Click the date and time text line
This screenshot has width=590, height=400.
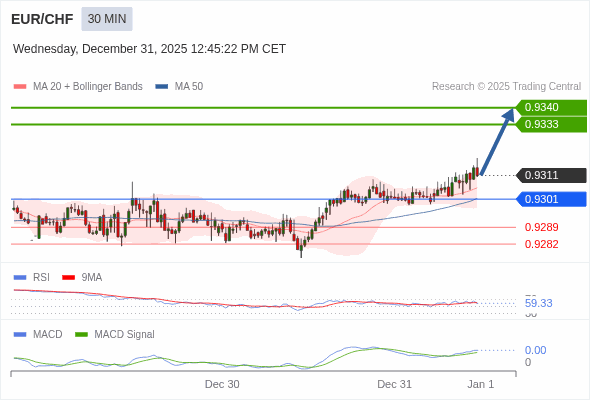[149, 49]
